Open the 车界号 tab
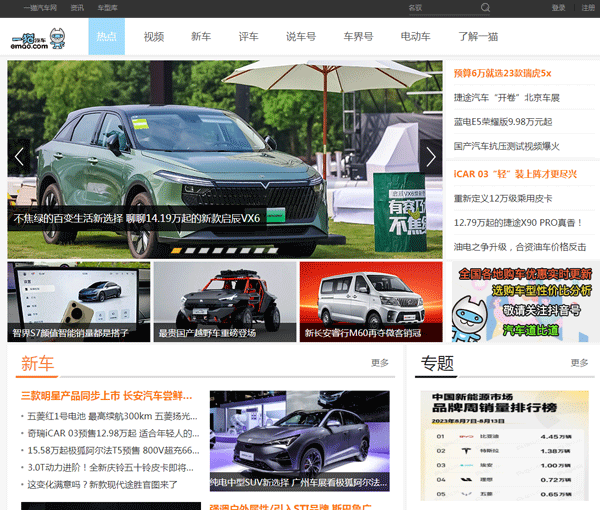 (359, 36)
